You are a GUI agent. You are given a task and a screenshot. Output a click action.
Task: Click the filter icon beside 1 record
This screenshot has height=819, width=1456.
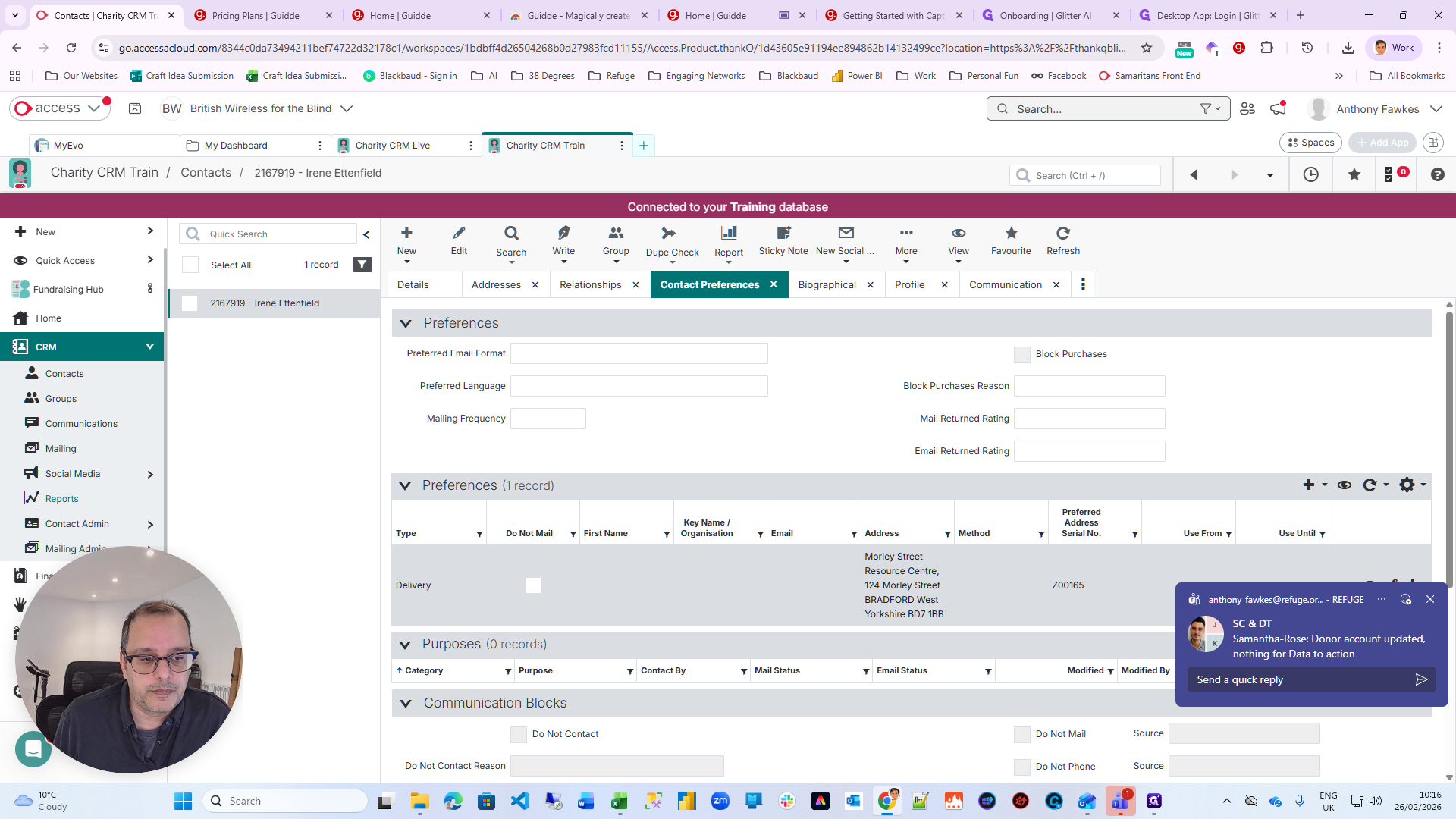pos(362,265)
